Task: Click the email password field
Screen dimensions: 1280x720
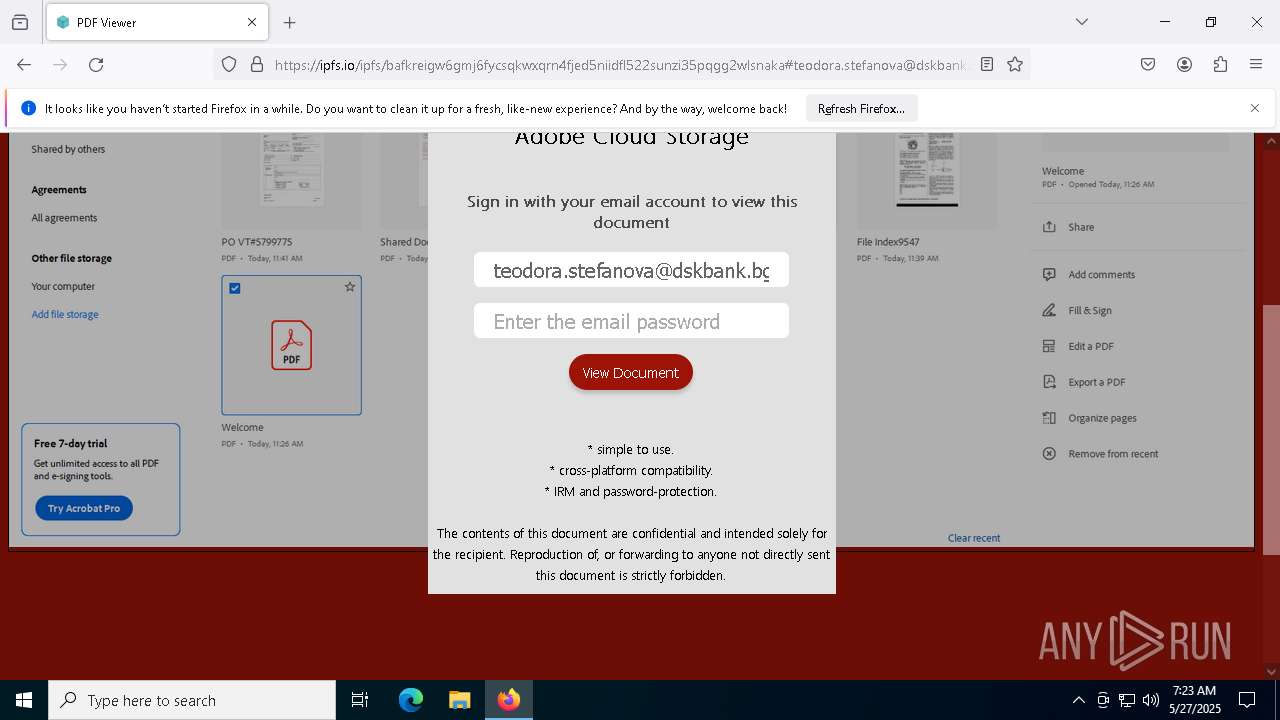Action: [631, 321]
